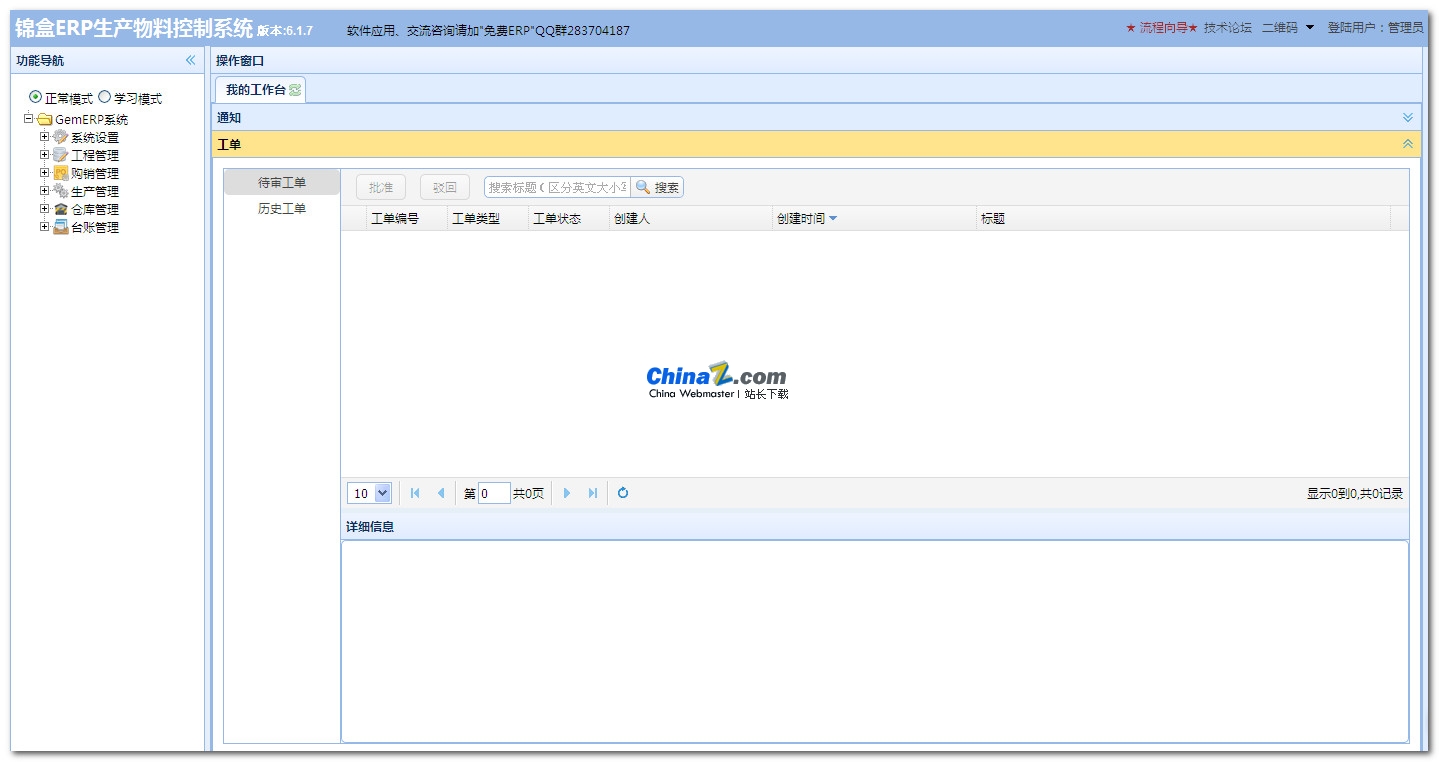Expand the 仓库管理 tree node

point(45,209)
